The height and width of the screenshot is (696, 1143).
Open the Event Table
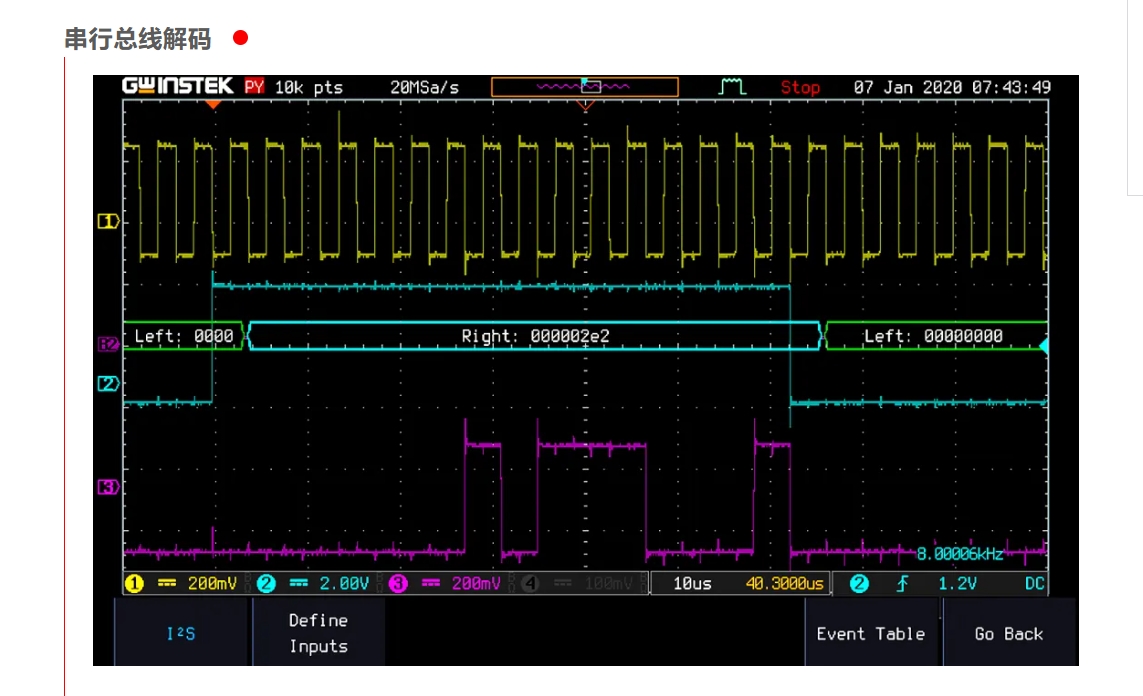pos(870,633)
